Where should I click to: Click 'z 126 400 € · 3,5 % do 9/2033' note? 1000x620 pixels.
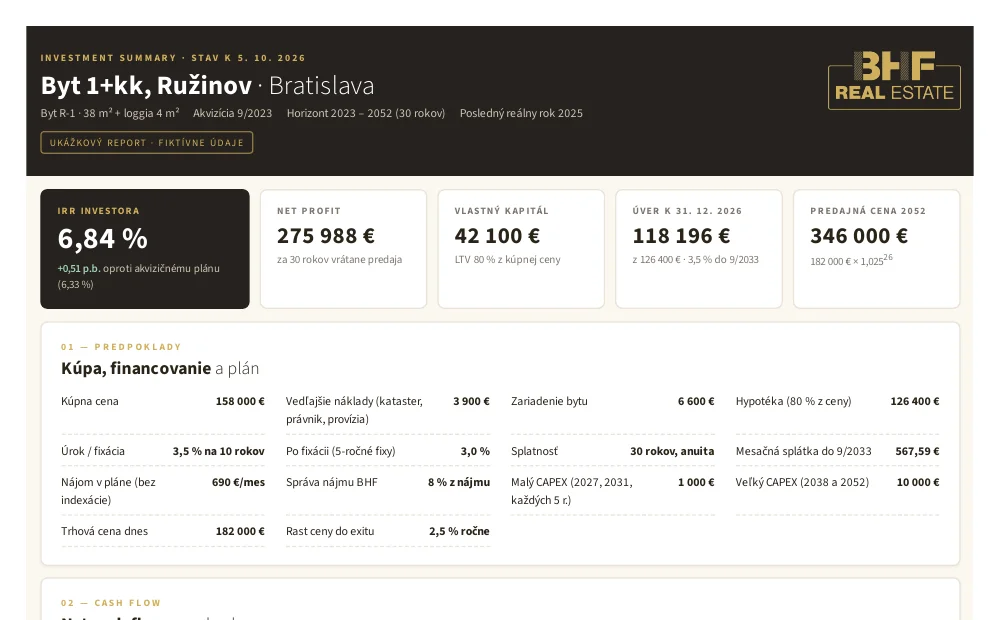click(x=695, y=260)
